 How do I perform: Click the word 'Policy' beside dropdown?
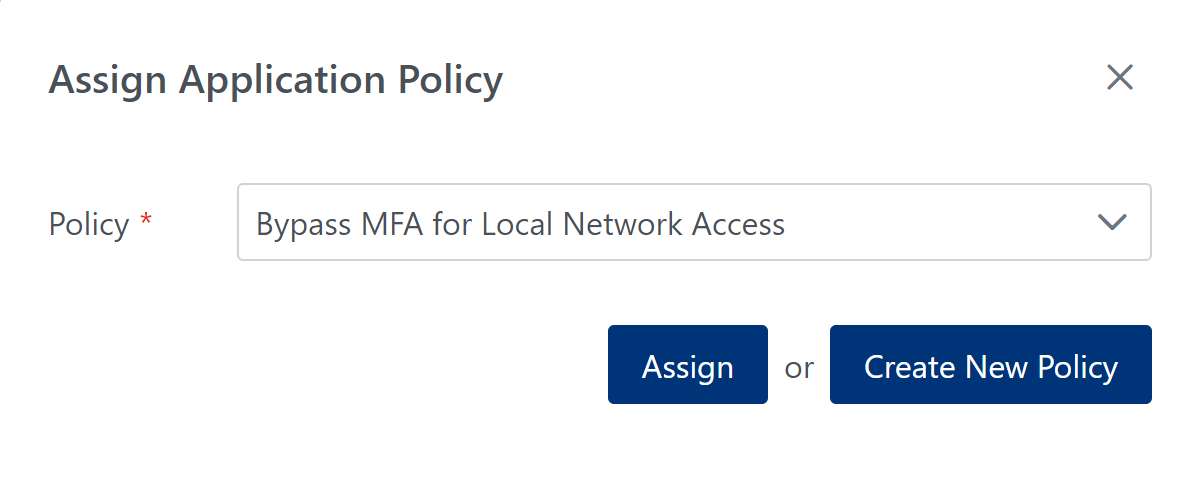89,224
